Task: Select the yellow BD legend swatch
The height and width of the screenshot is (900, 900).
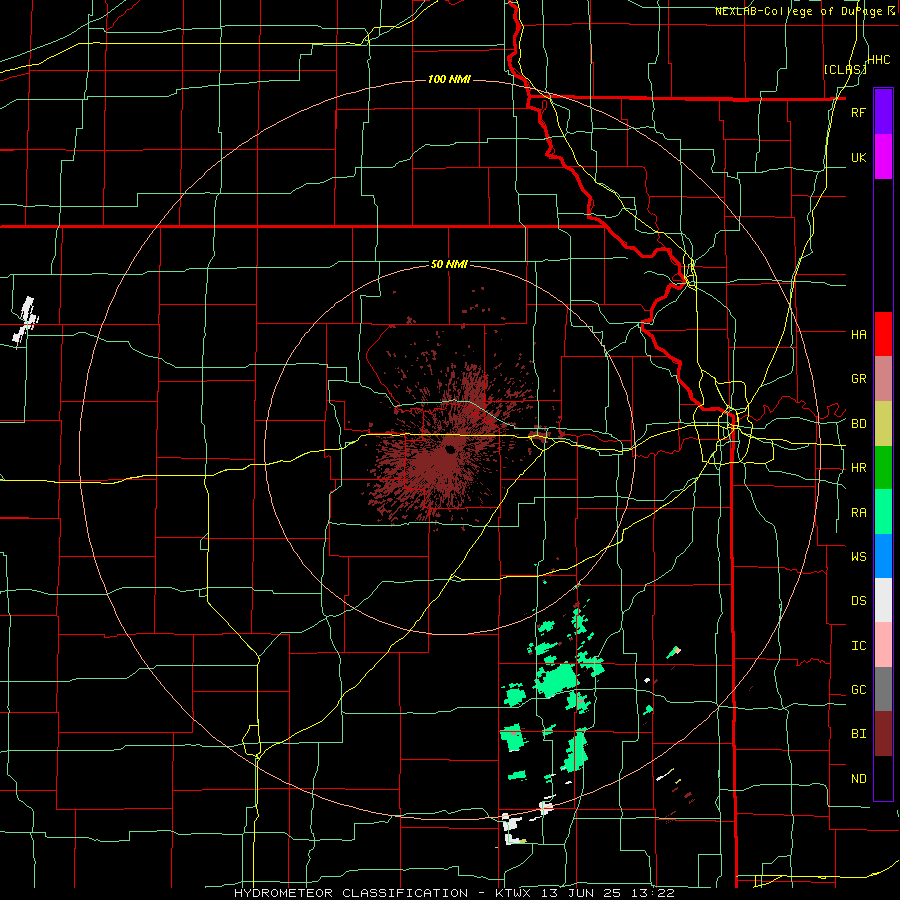Action: click(x=883, y=424)
